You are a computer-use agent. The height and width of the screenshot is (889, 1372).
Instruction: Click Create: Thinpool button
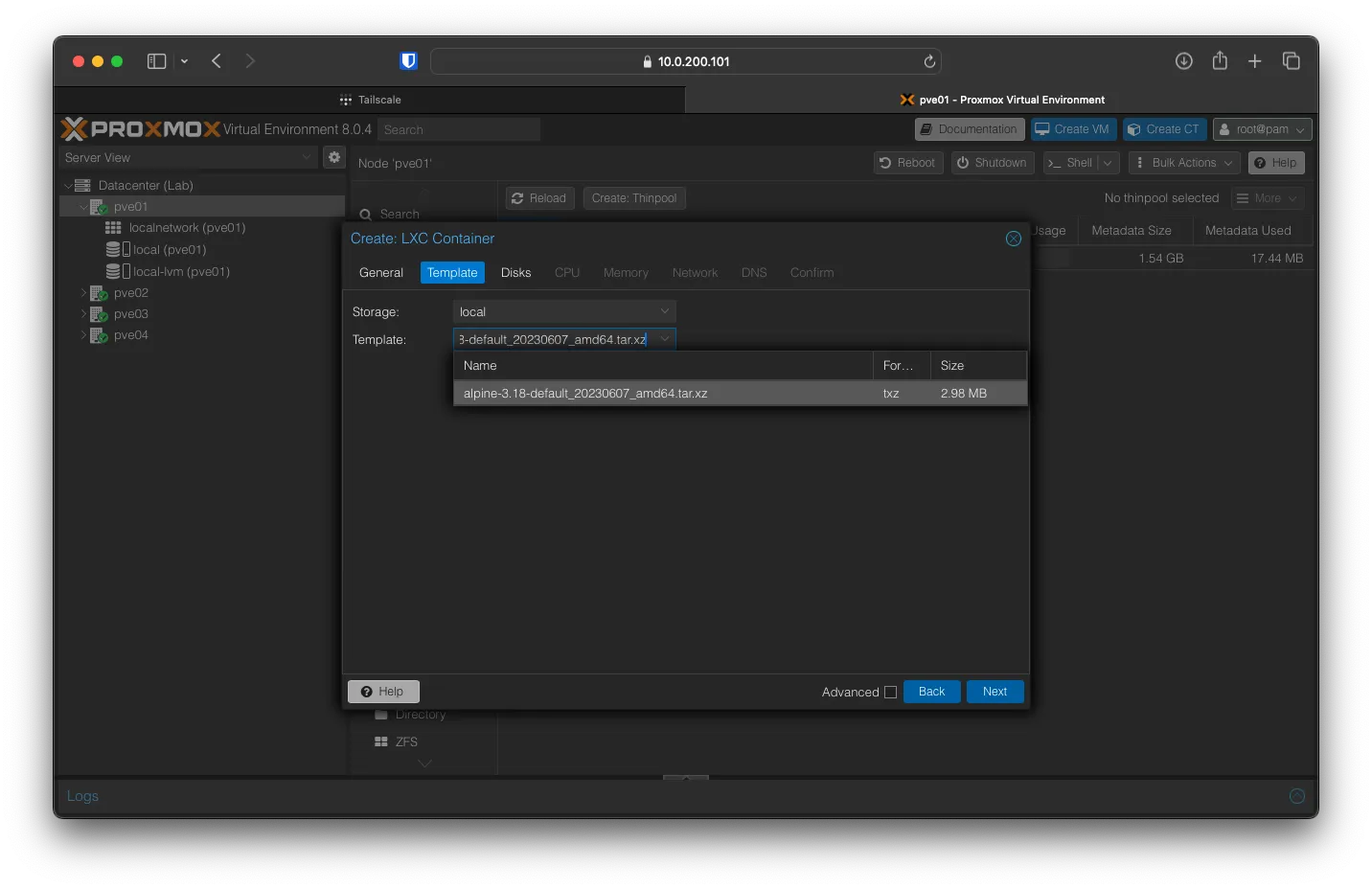point(634,198)
